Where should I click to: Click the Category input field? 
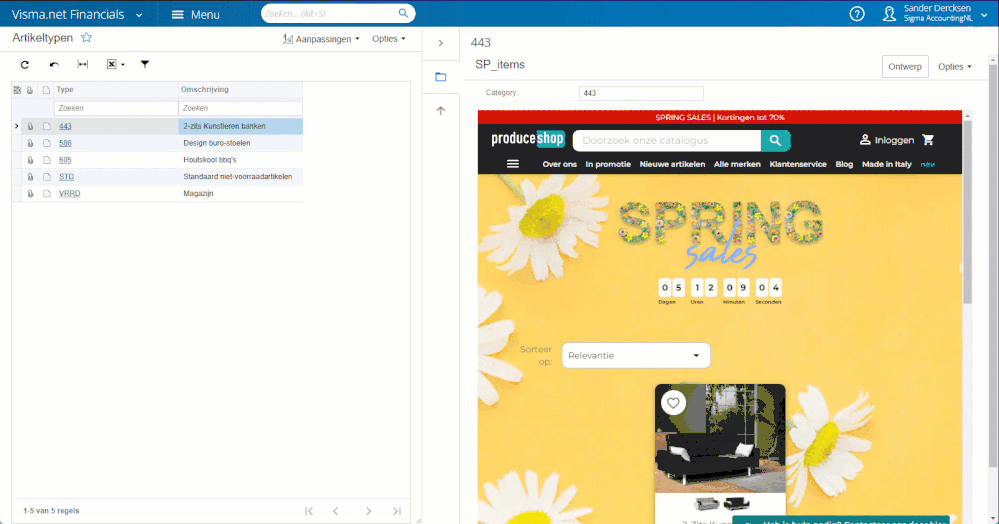(x=641, y=93)
